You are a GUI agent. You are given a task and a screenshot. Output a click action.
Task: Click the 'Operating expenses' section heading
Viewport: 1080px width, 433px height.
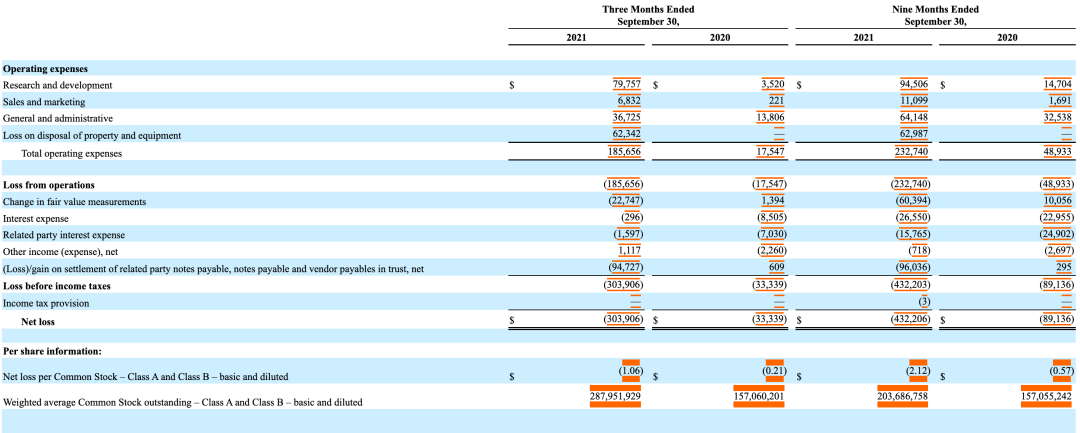[x=45, y=69]
